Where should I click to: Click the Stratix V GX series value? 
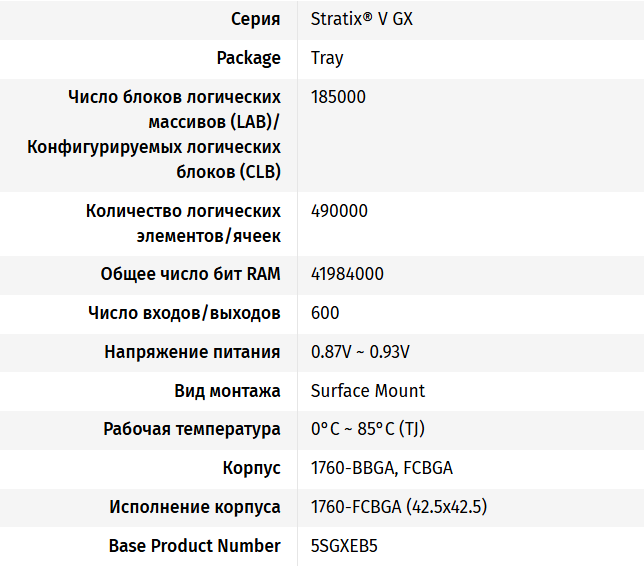[x=361, y=19]
